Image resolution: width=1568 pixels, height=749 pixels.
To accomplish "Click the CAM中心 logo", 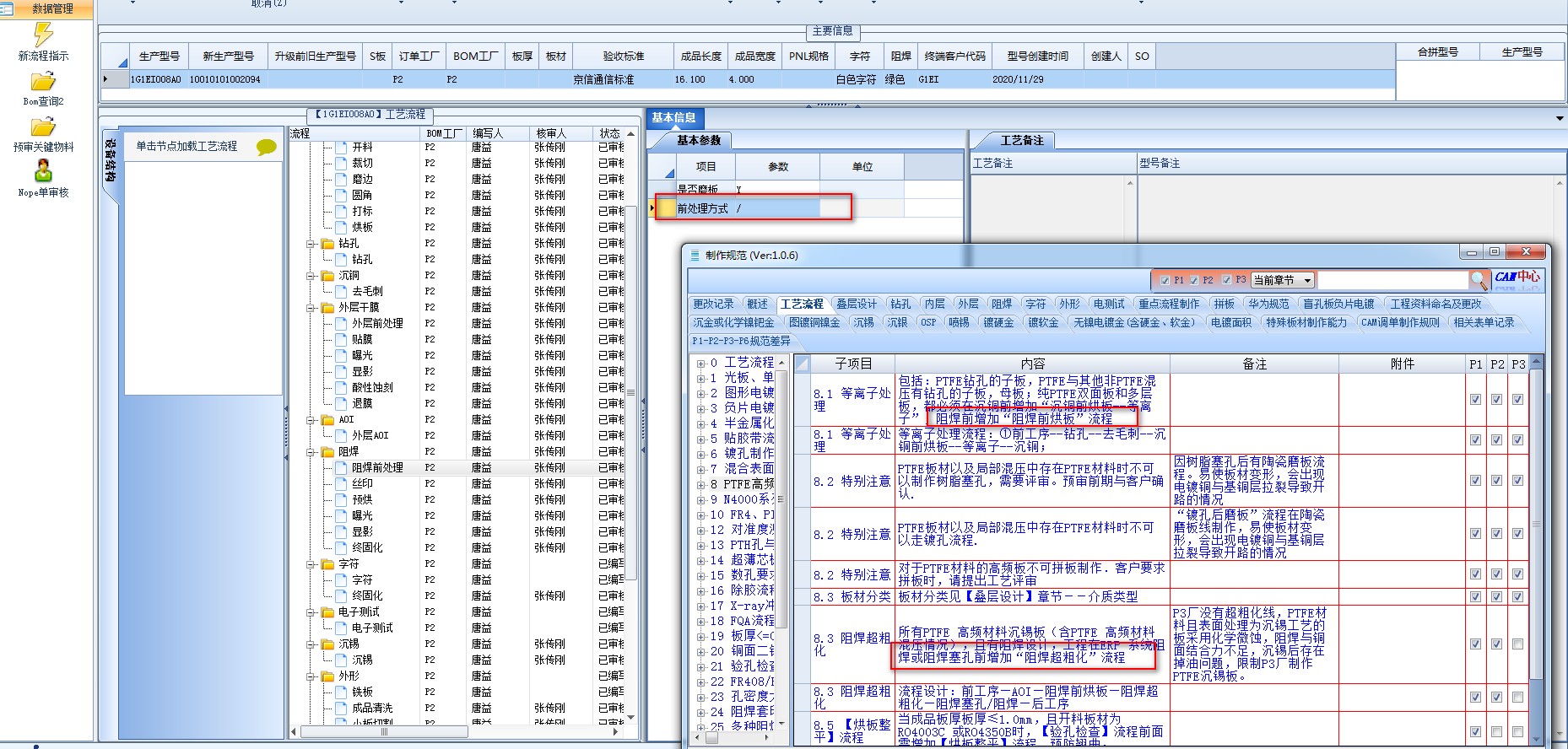I will [1517, 277].
